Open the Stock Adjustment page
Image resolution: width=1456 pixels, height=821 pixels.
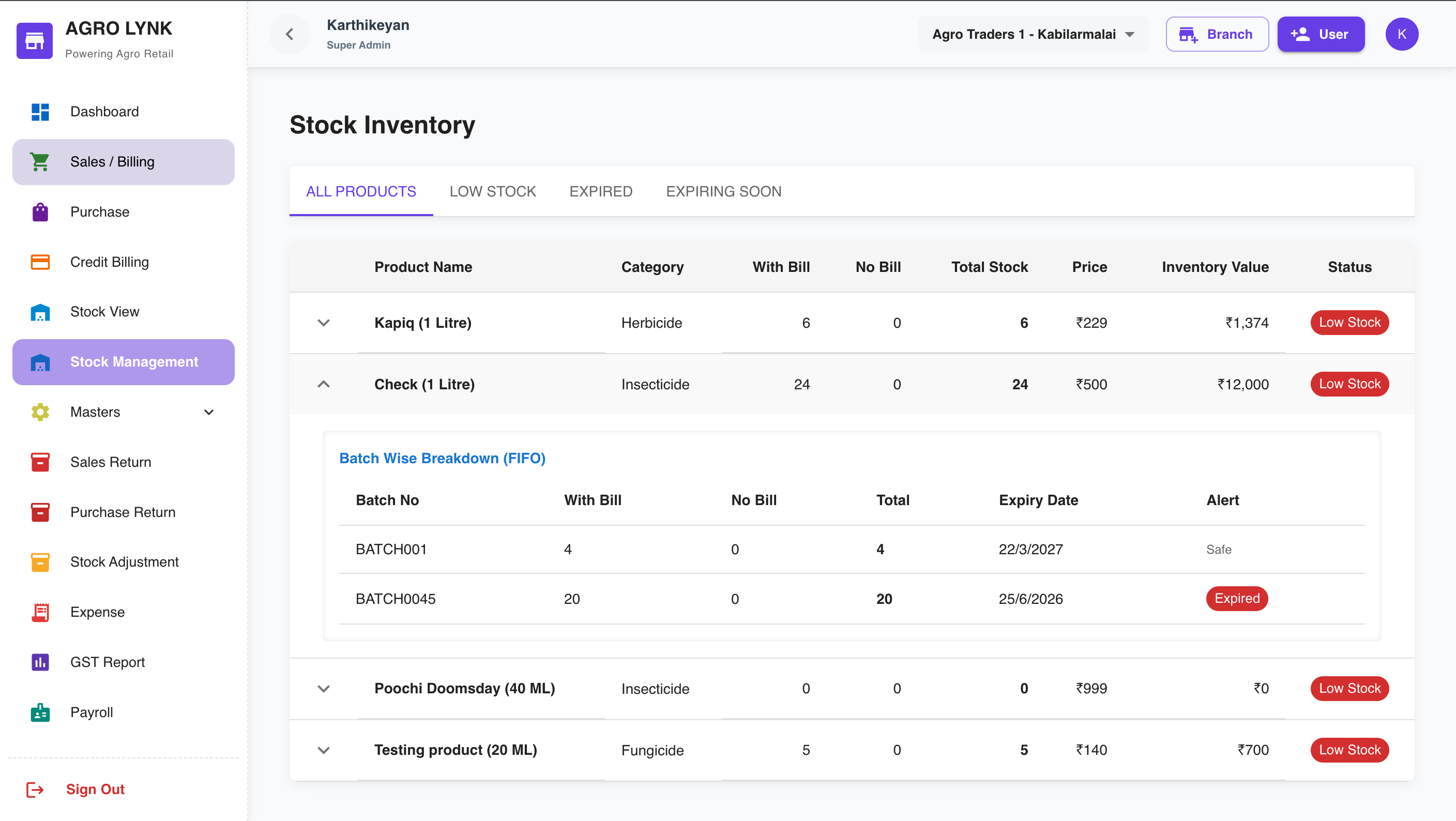(123, 562)
